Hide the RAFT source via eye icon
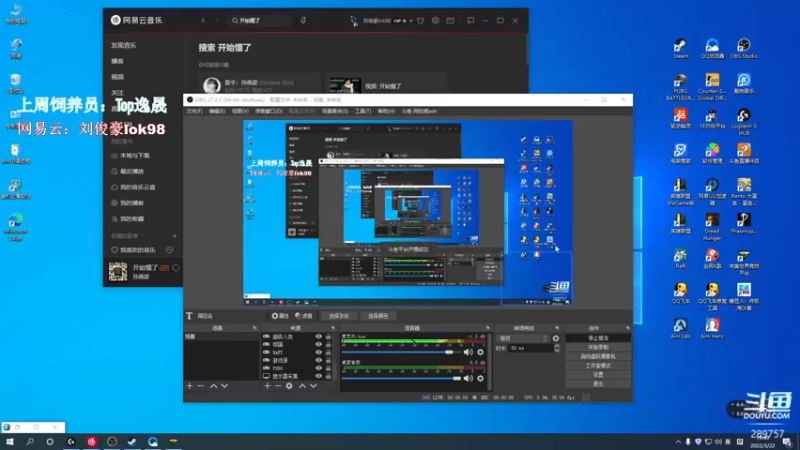800x450 pixels. tap(318, 353)
